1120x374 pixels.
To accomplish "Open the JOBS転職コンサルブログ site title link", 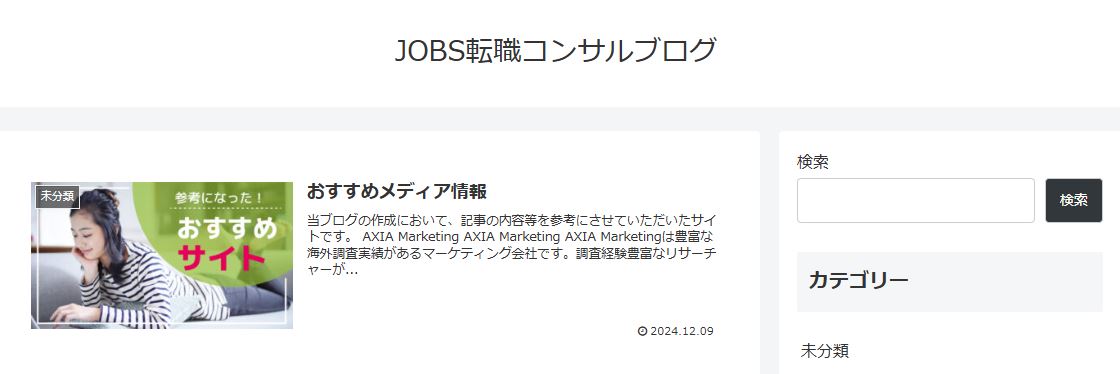I will tap(556, 51).
